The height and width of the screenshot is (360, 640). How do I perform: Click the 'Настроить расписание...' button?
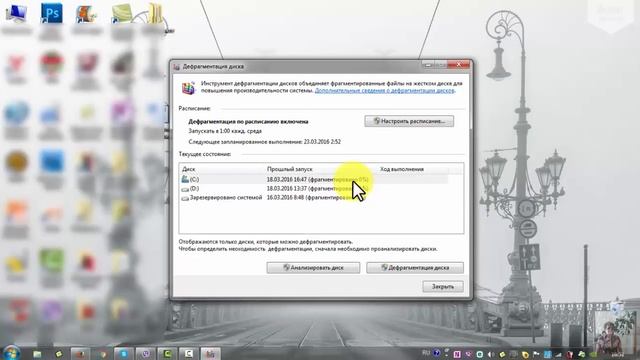coord(409,121)
